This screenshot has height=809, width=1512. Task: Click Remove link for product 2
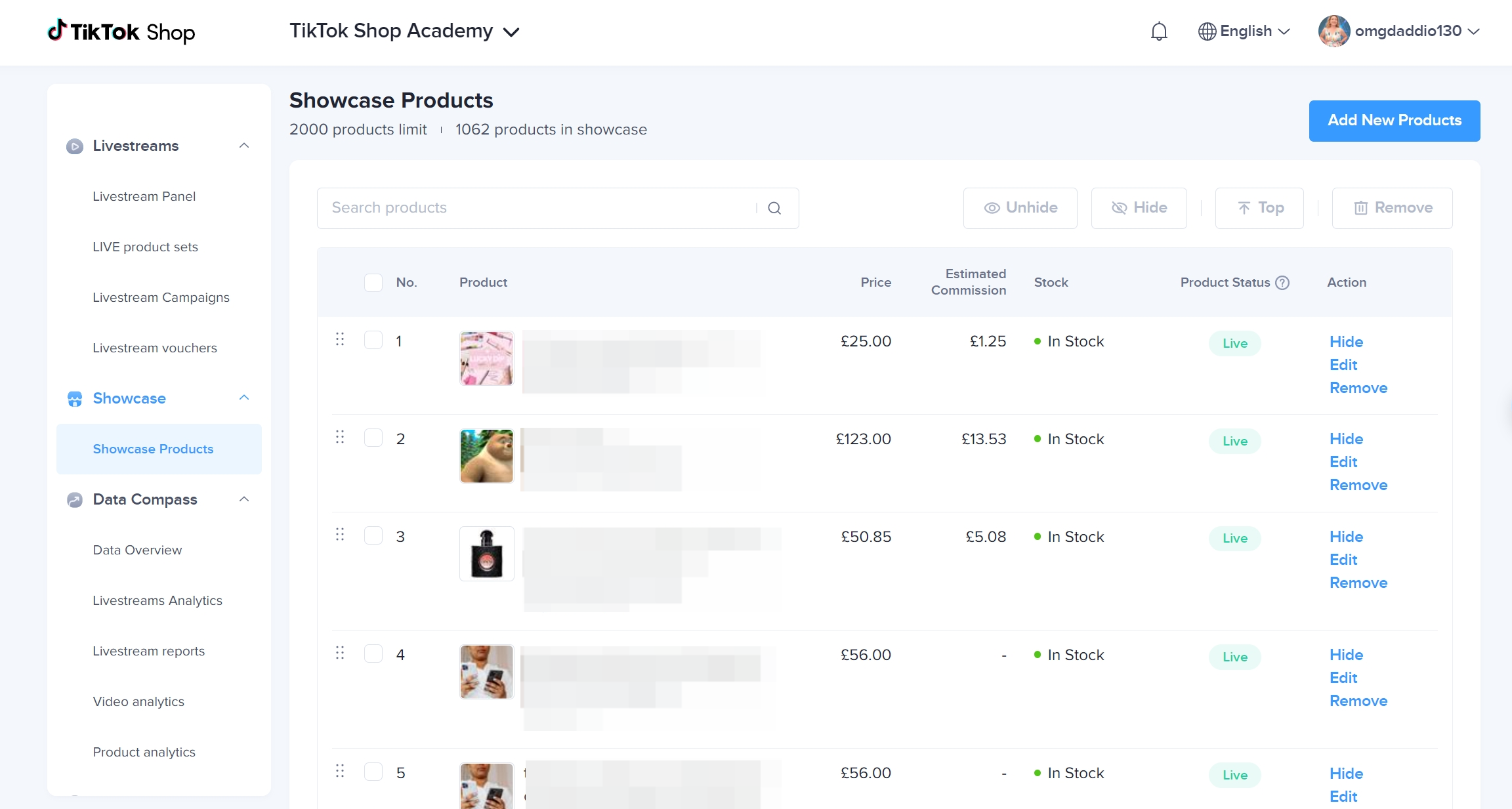point(1358,485)
